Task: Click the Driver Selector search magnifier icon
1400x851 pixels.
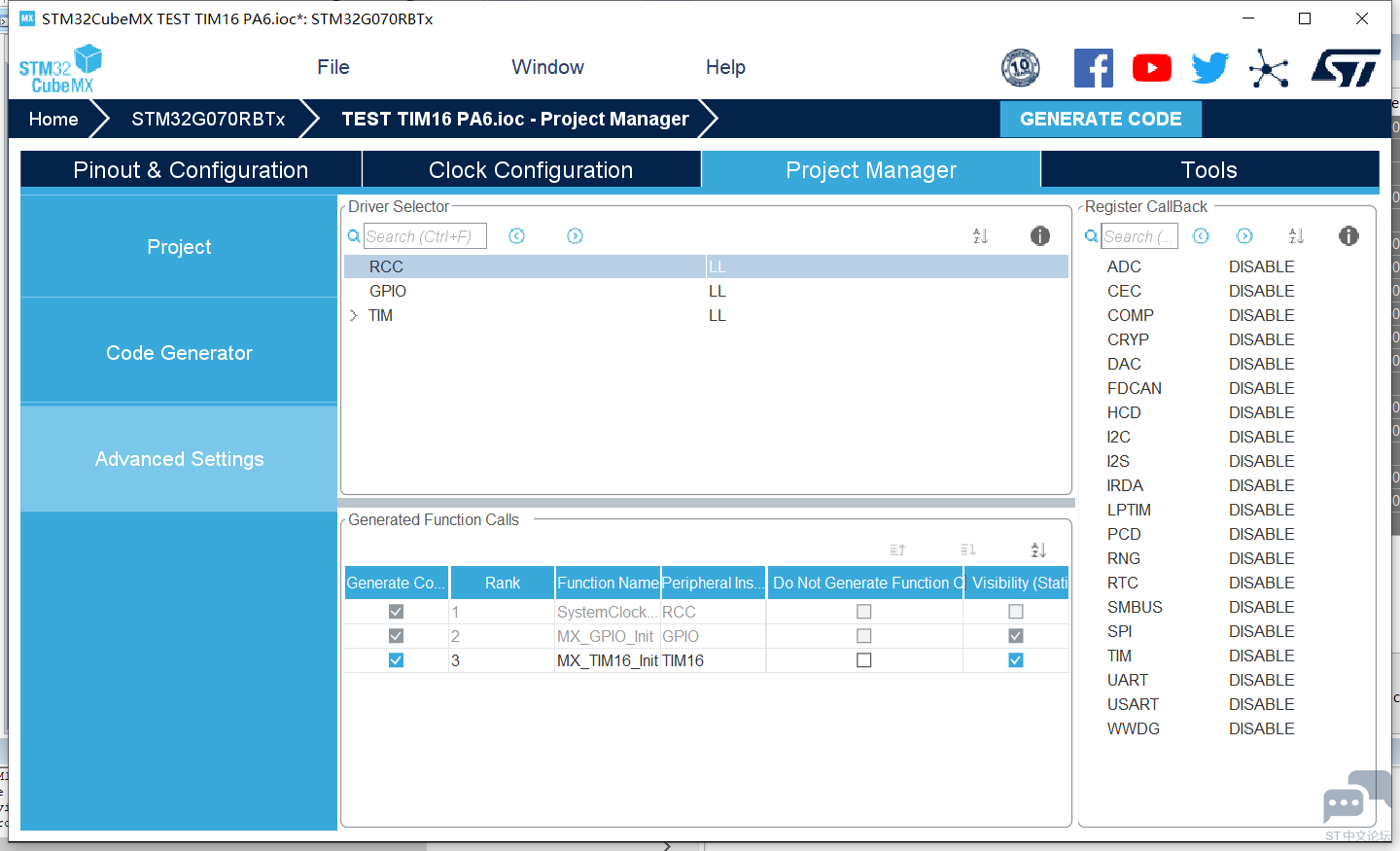Action: (354, 236)
